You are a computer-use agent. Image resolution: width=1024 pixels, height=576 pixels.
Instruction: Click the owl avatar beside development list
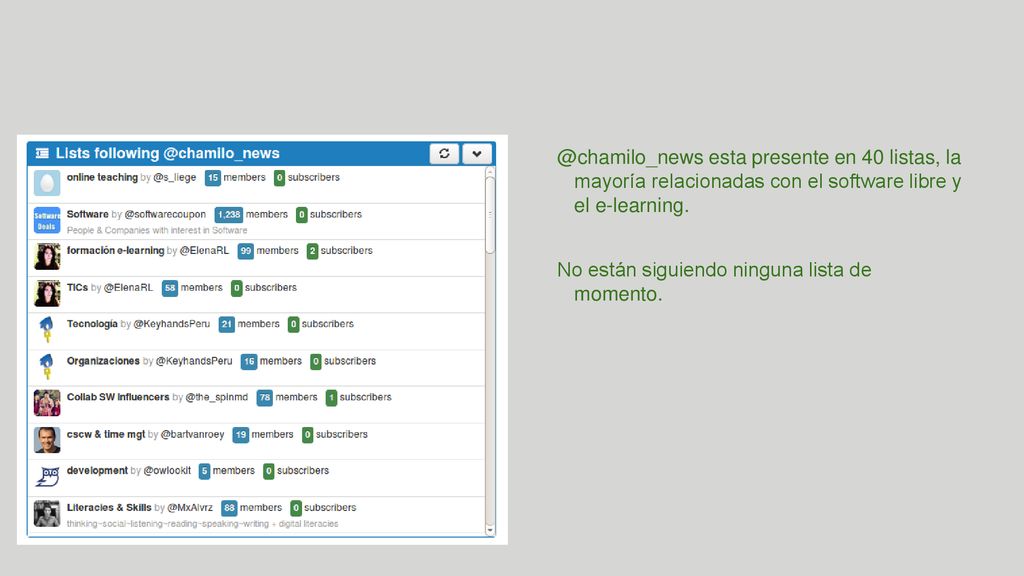coord(47,477)
